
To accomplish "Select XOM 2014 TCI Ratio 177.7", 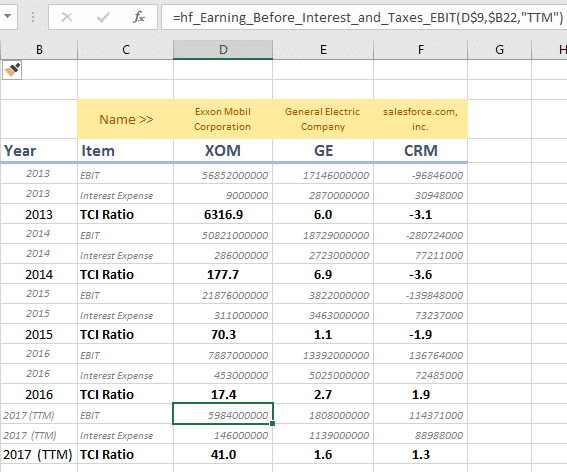I will click(223, 275).
